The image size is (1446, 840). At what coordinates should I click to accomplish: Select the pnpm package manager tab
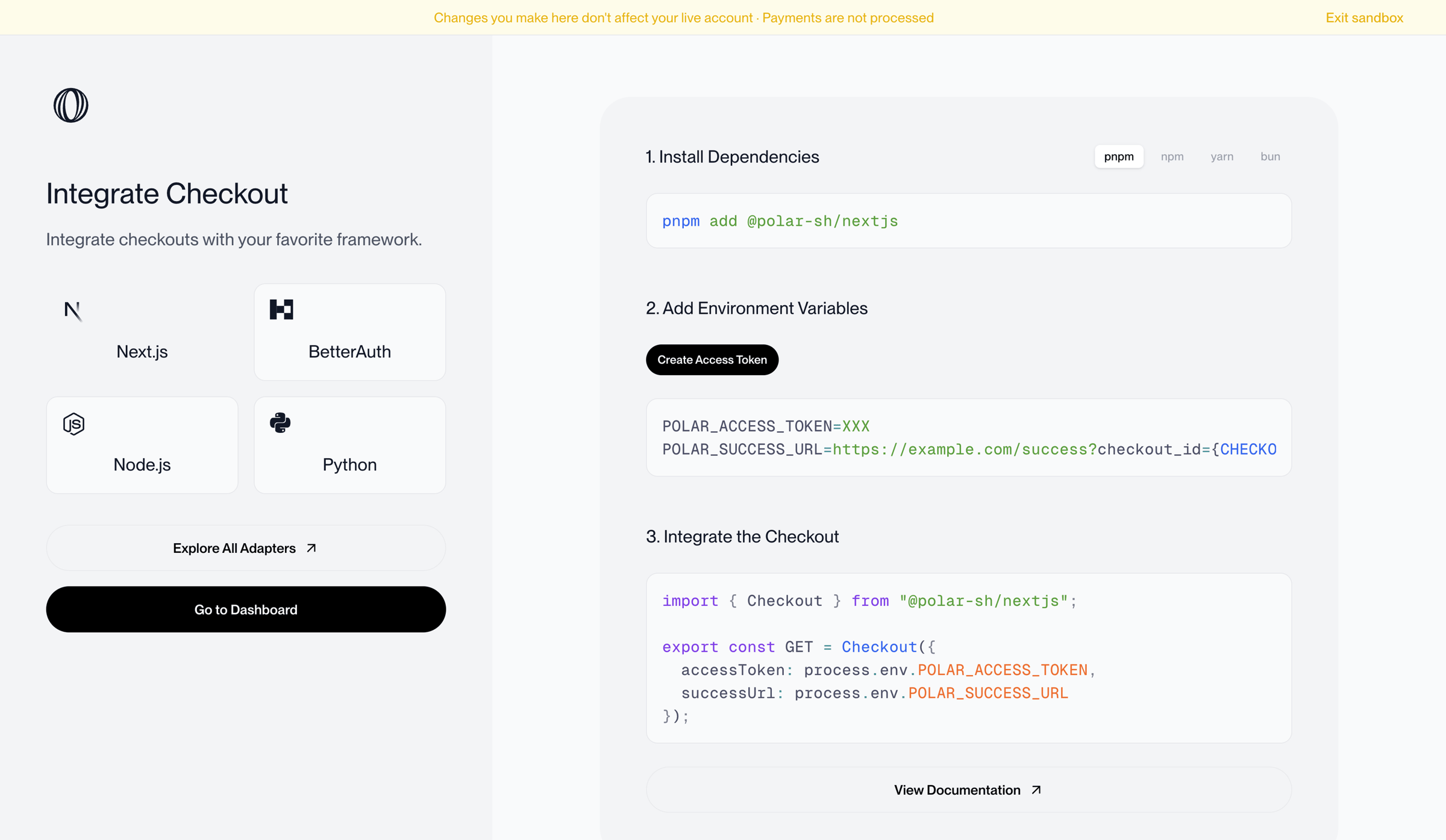coord(1119,157)
